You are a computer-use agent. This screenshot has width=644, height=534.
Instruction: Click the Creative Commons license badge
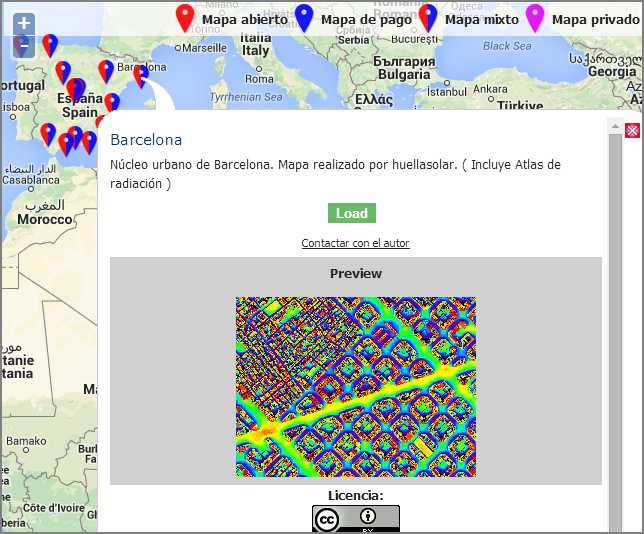click(x=355, y=519)
